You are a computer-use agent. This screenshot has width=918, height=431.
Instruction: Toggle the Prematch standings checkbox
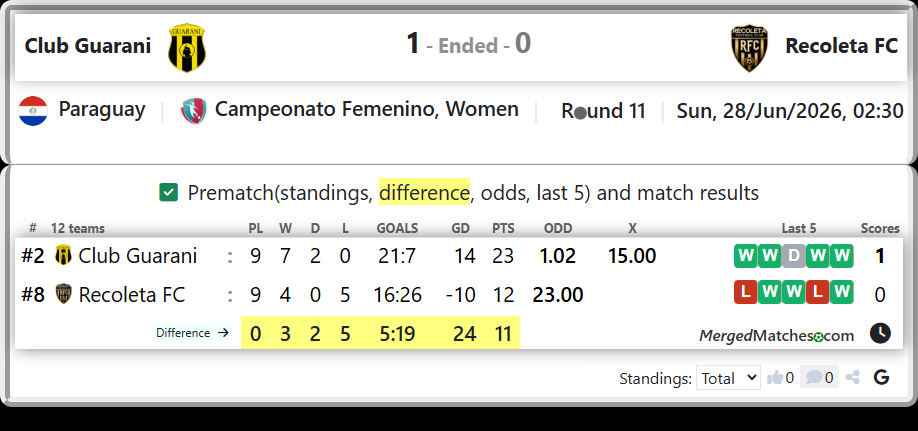click(169, 192)
